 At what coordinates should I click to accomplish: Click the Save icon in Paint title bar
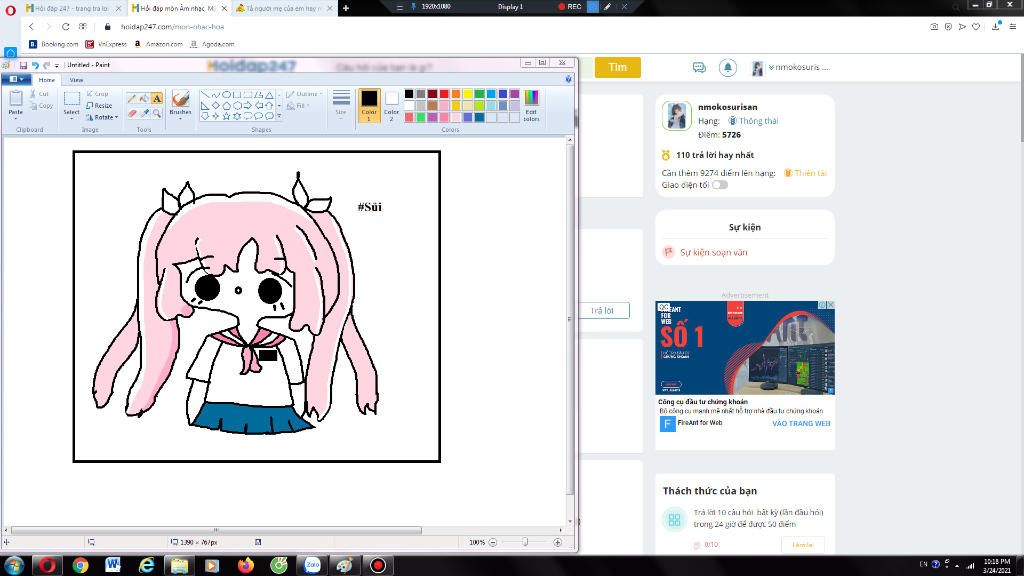point(23,65)
